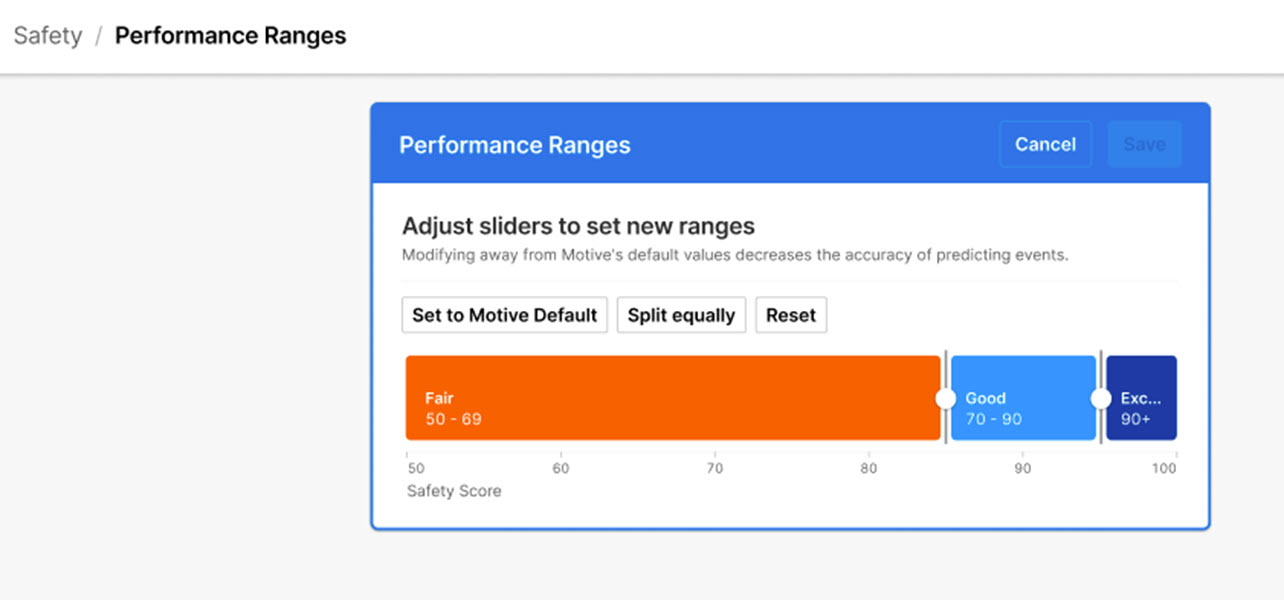This screenshot has height=600, width=1284.
Task: Click the 50 mark on the score axis
Action: tap(415, 468)
